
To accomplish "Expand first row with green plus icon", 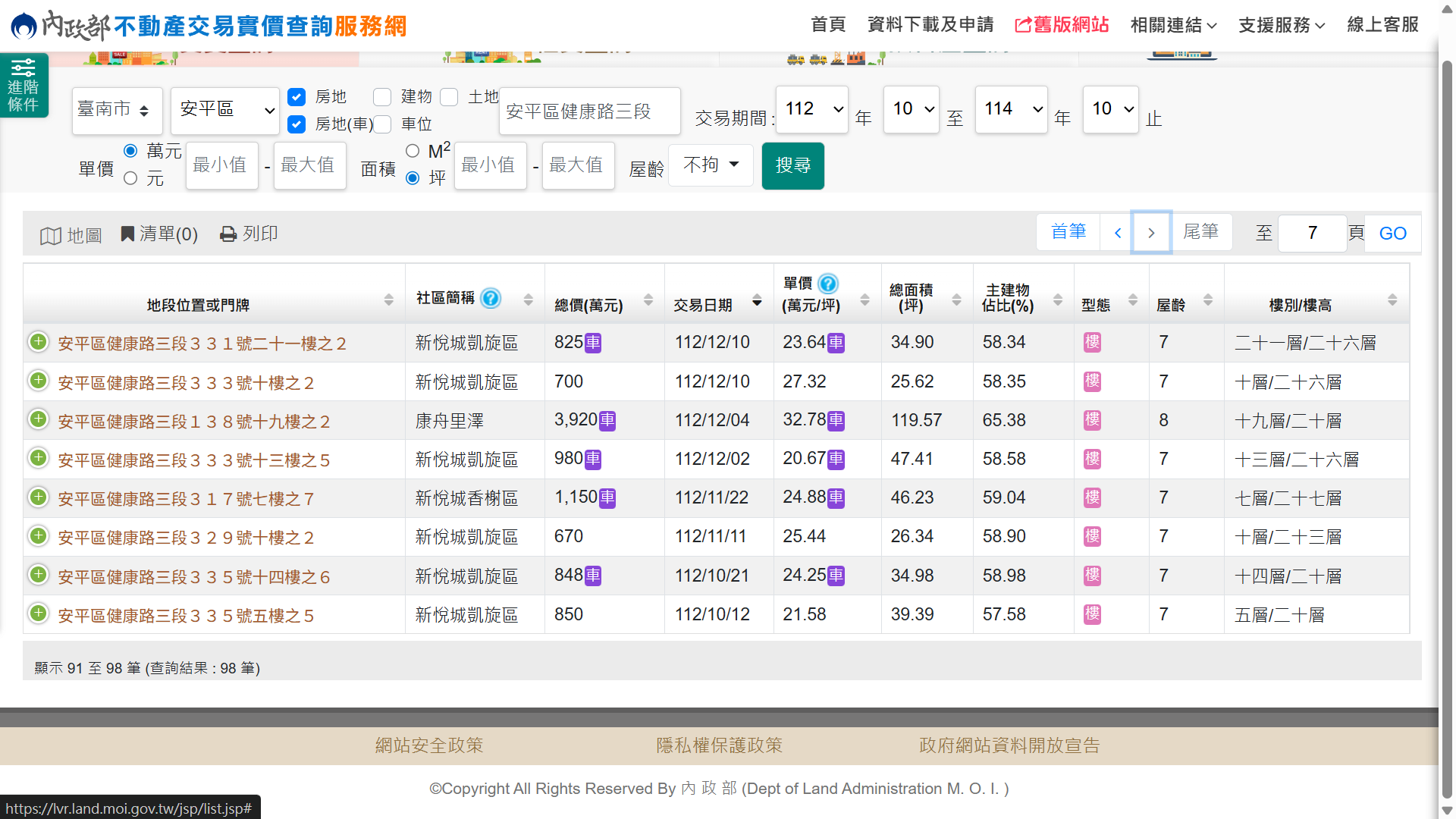I will coord(38,342).
